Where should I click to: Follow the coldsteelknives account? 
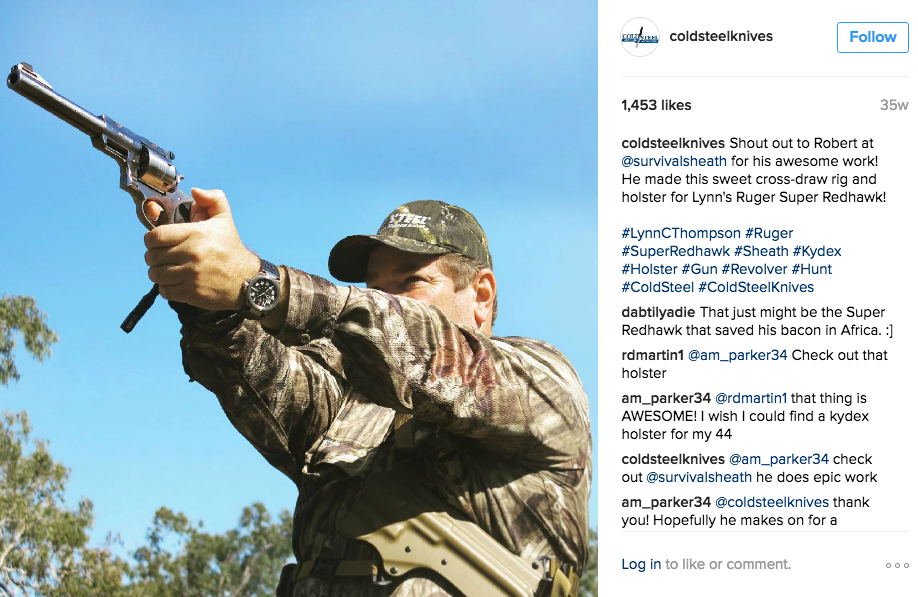[x=872, y=37]
